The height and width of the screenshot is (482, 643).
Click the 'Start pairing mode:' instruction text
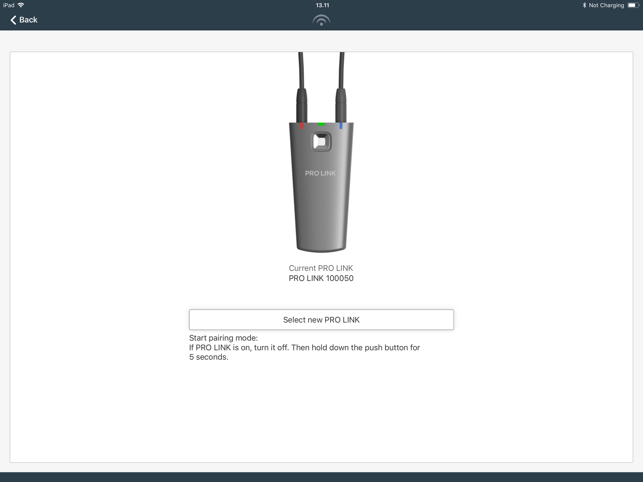[223, 338]
